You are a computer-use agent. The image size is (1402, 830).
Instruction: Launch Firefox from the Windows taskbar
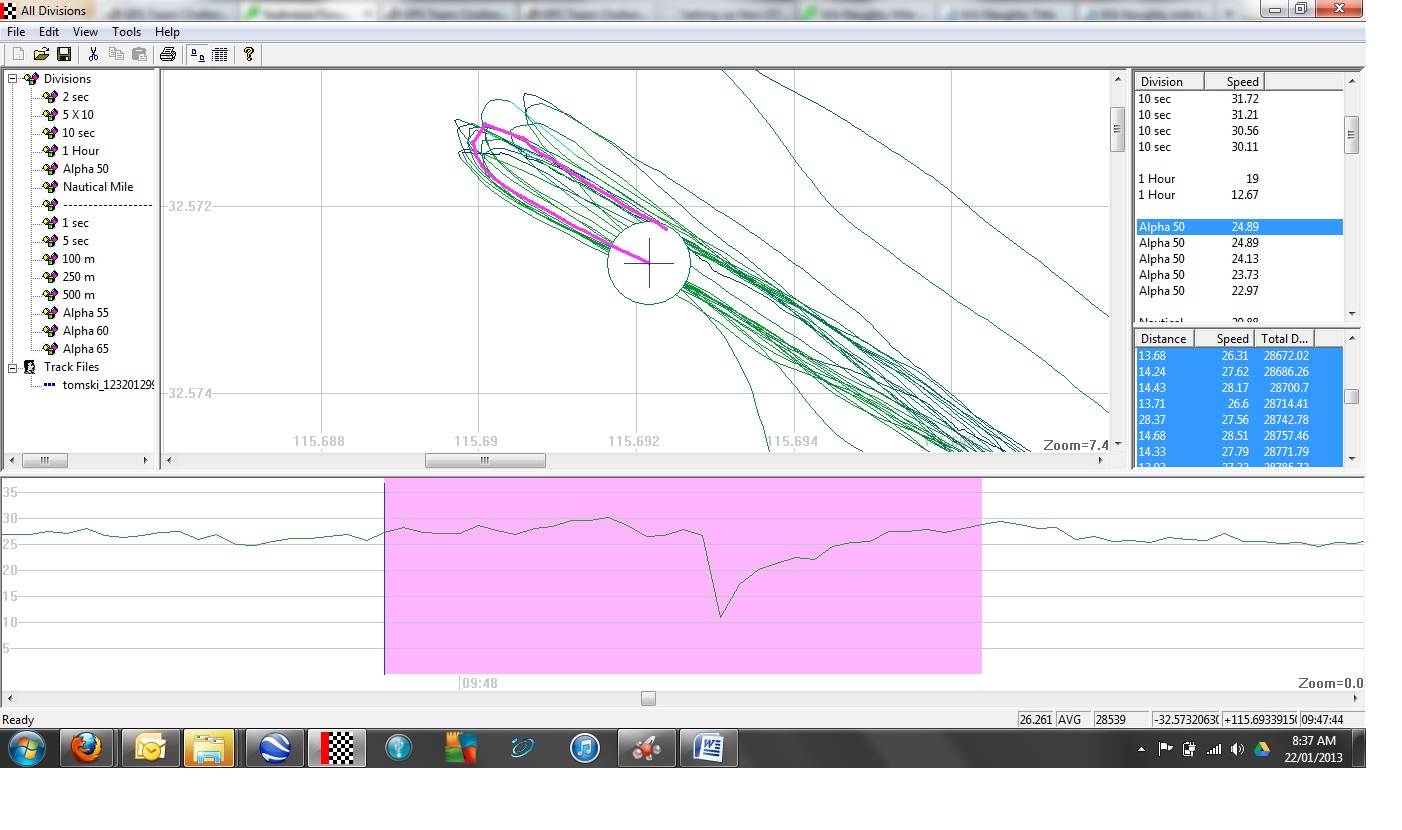(x=86, y=748)
